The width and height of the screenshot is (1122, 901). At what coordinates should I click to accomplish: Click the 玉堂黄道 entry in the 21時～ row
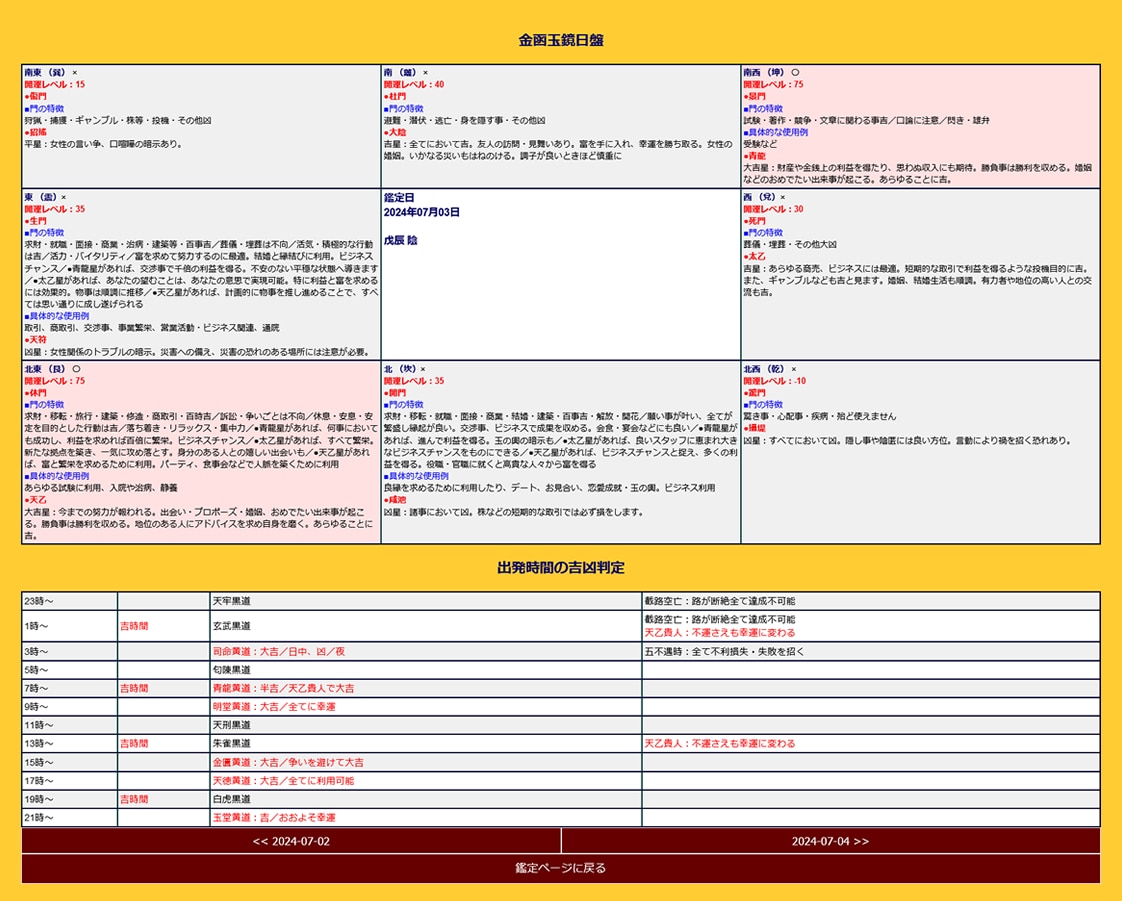point(274,818)
